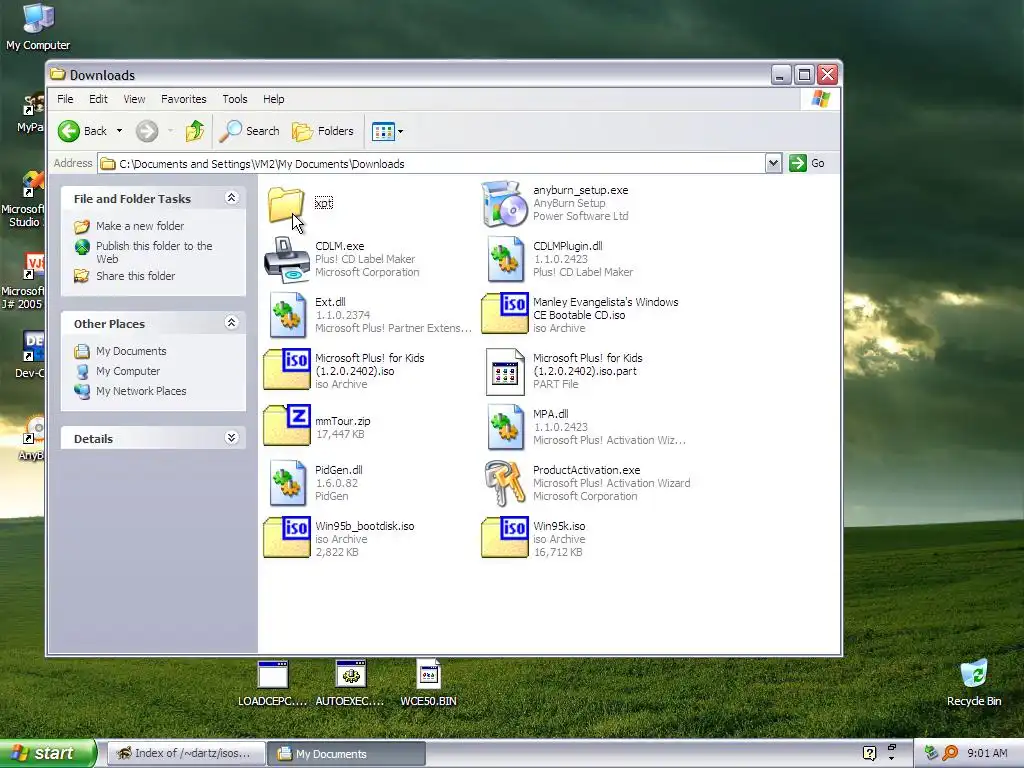Open the Back button history dropdown
The image size is (1024, 768).
(120, 131)
